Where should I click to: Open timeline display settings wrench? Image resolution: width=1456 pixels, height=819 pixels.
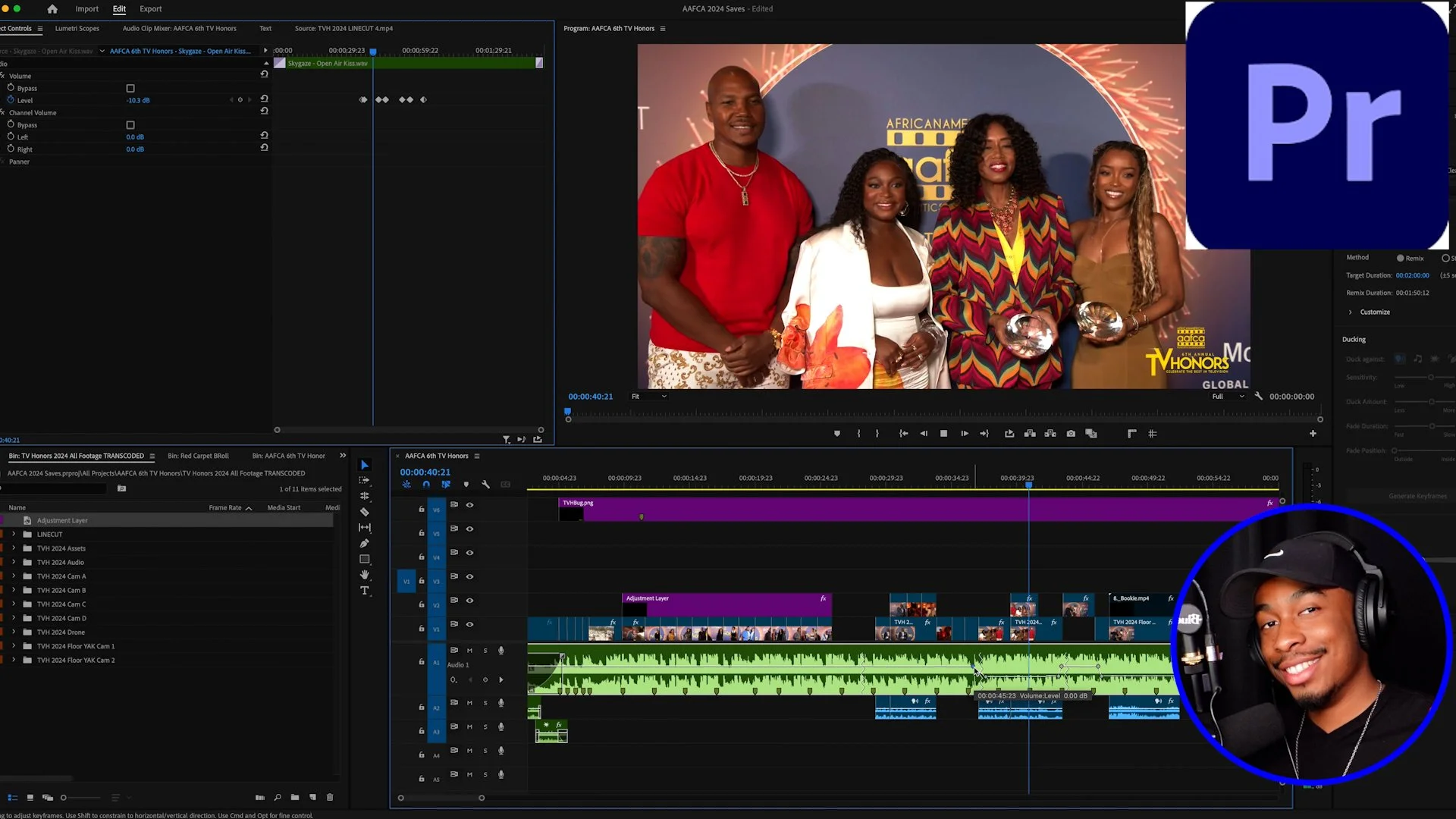tap(486, 485)
